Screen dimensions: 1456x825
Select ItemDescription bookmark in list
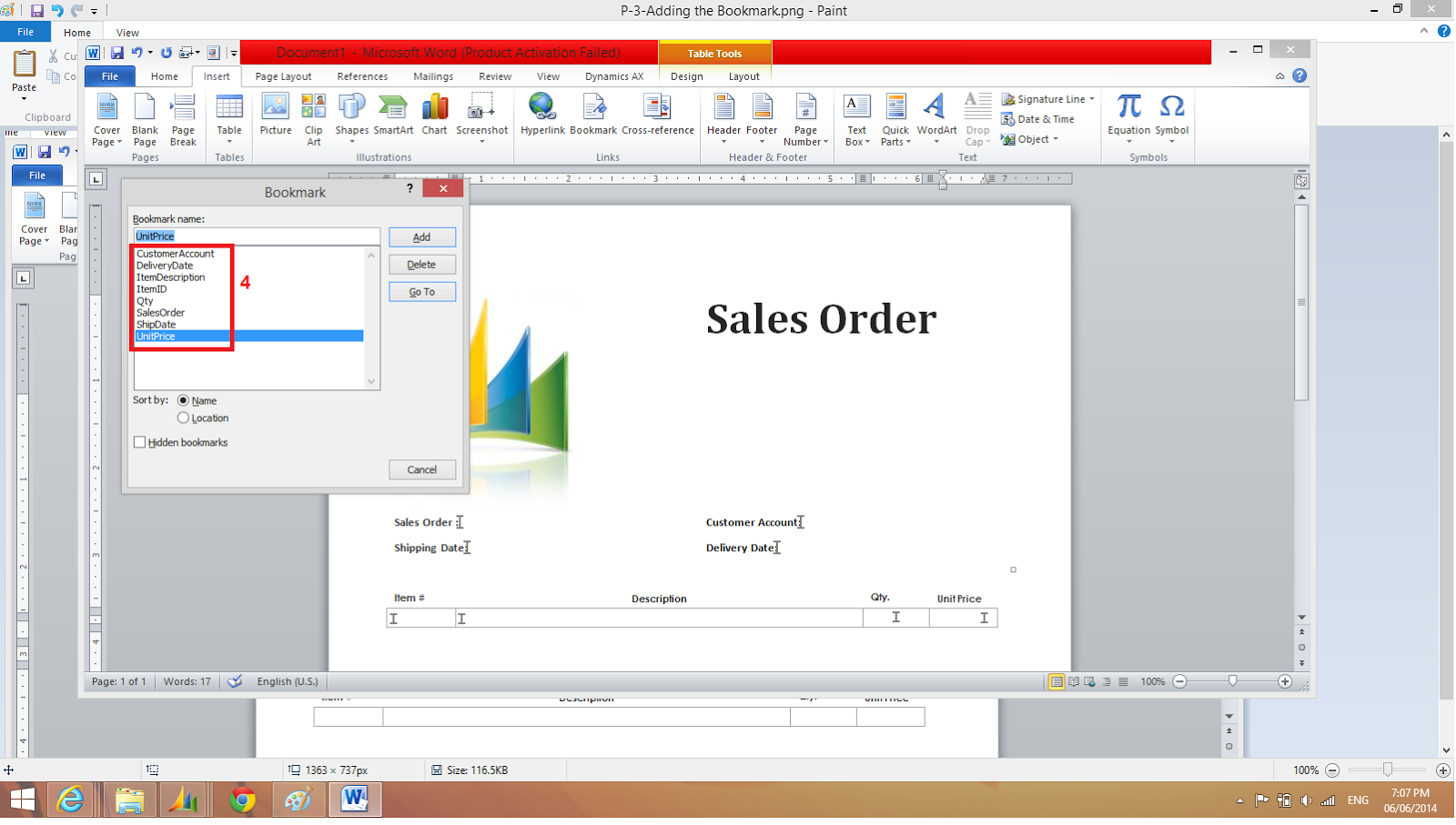point(171,277)
